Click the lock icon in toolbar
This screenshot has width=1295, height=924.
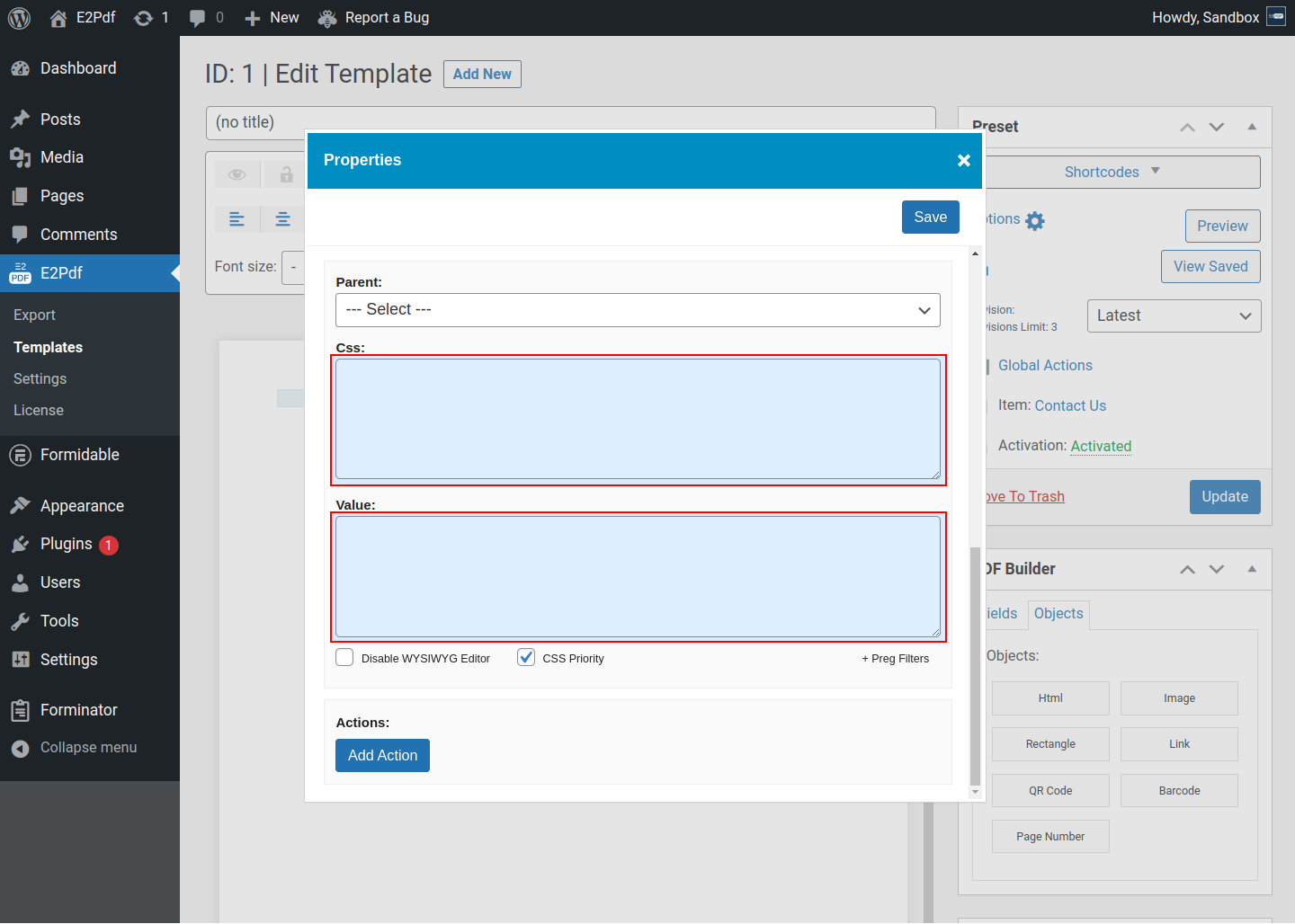[x=286, y=174]
